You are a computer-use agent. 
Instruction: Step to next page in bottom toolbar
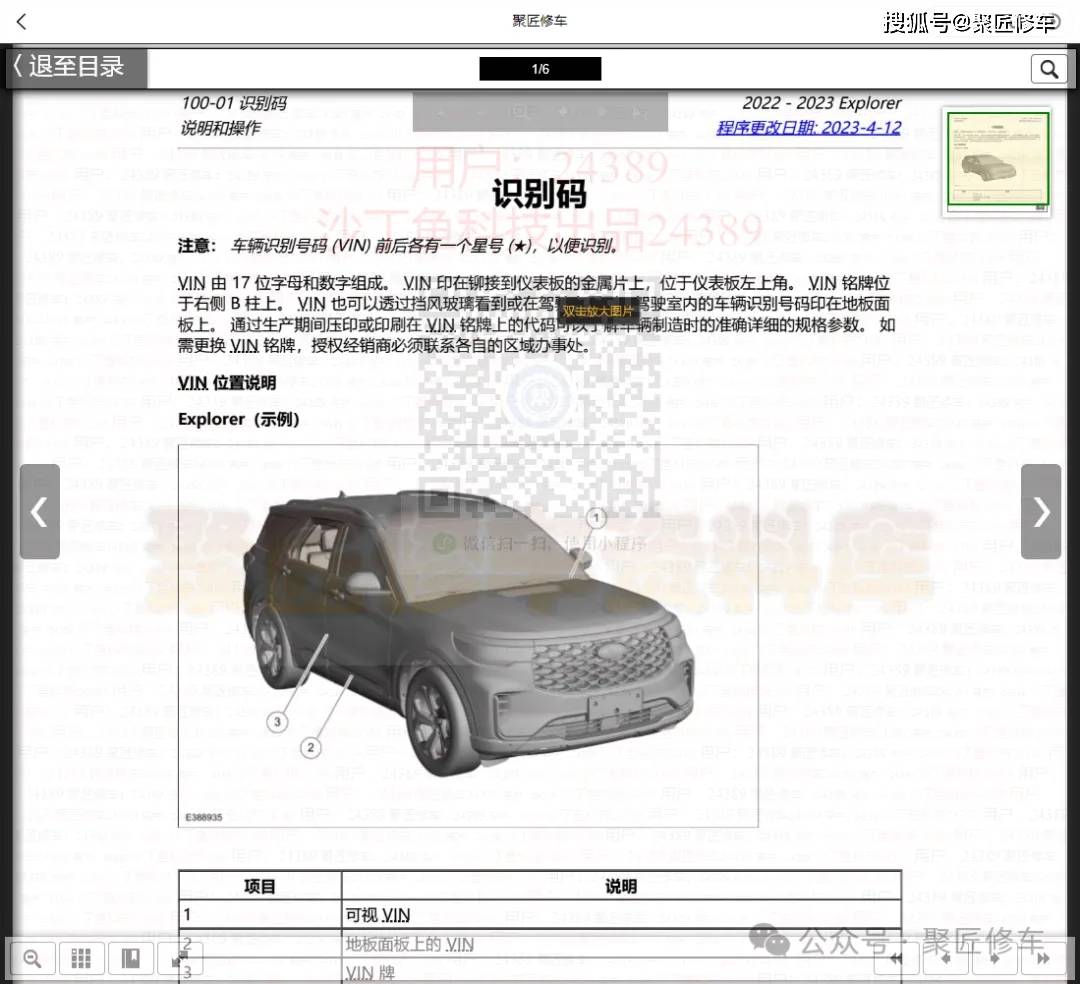coord(994,959)
